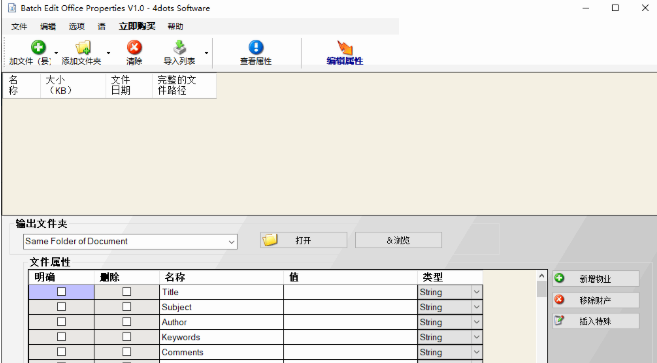Click the value cell for Keywords
The image size is (657, 363).
pos(350,337)
